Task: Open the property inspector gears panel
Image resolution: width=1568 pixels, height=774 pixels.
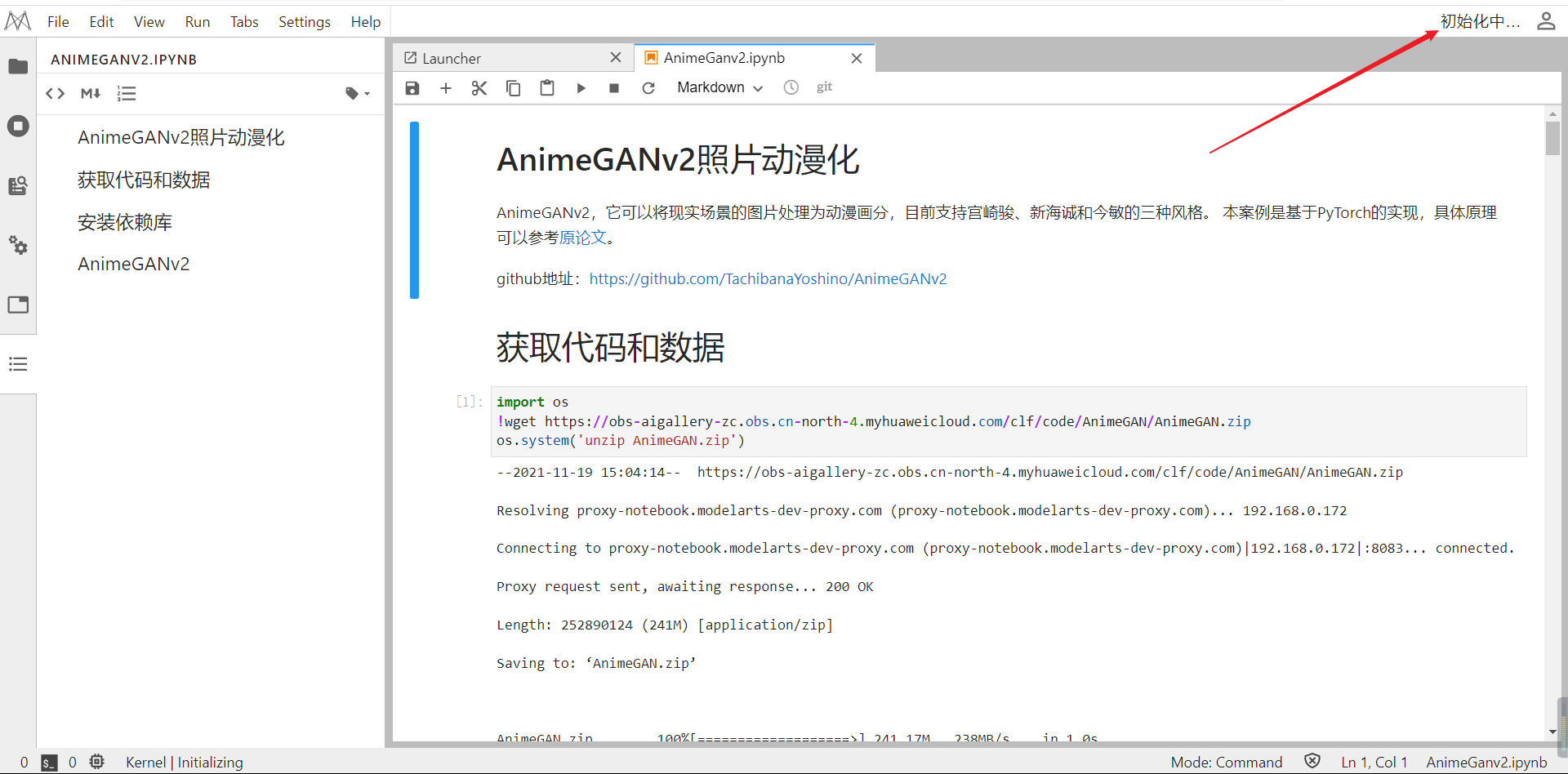Action: pos(18,245)
